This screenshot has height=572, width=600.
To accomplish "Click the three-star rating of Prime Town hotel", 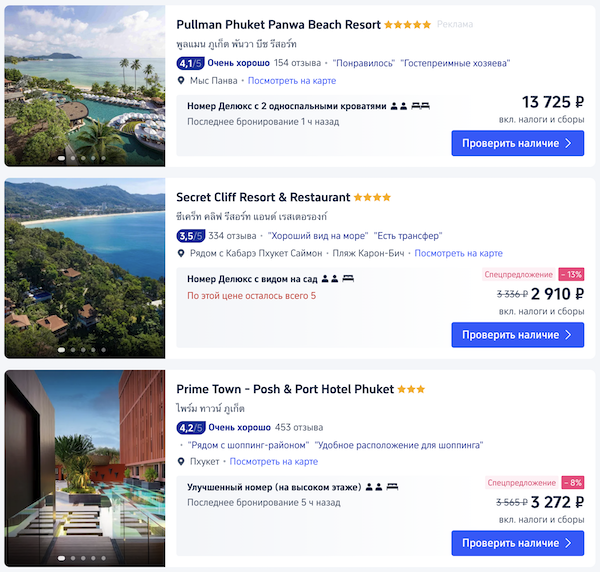I will (411, 389).
